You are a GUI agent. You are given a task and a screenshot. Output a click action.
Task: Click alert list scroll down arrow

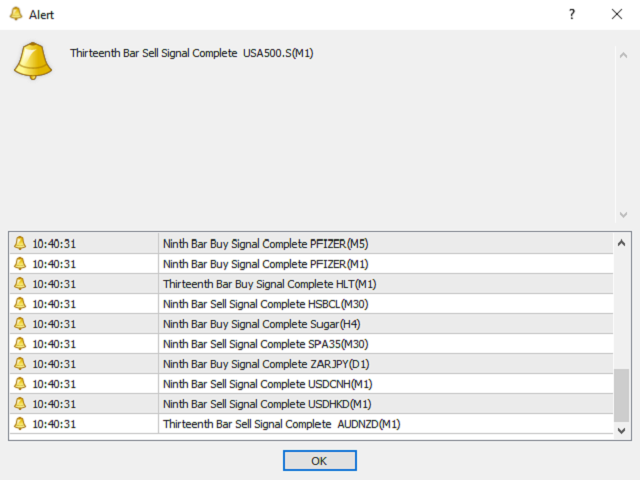pyautogui.click(x=622, y=431)
